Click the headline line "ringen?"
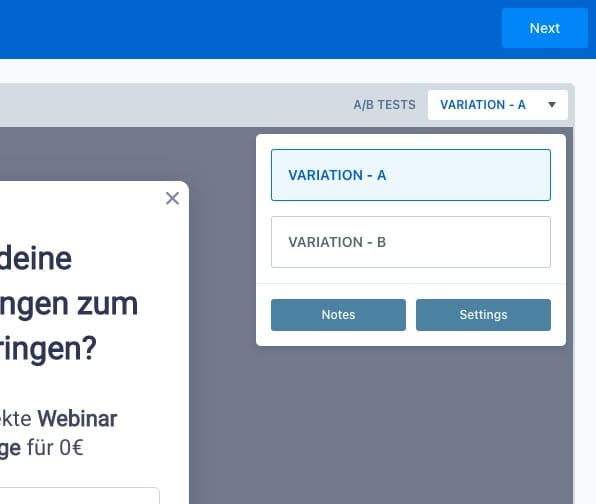This screenshot has width=596, height=504. [48, 349]
